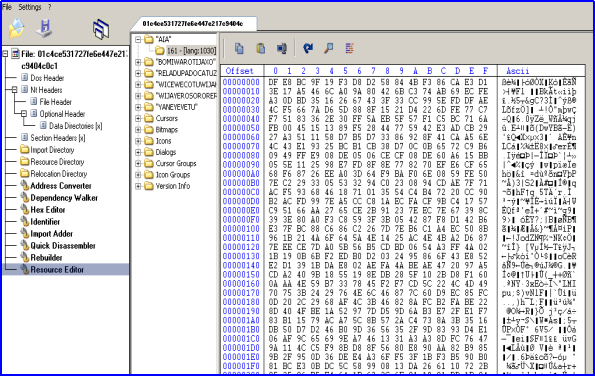The image size is (595, 377).
Task: Expand the Bitmaps resource folder
Action: tap(138, 130)
